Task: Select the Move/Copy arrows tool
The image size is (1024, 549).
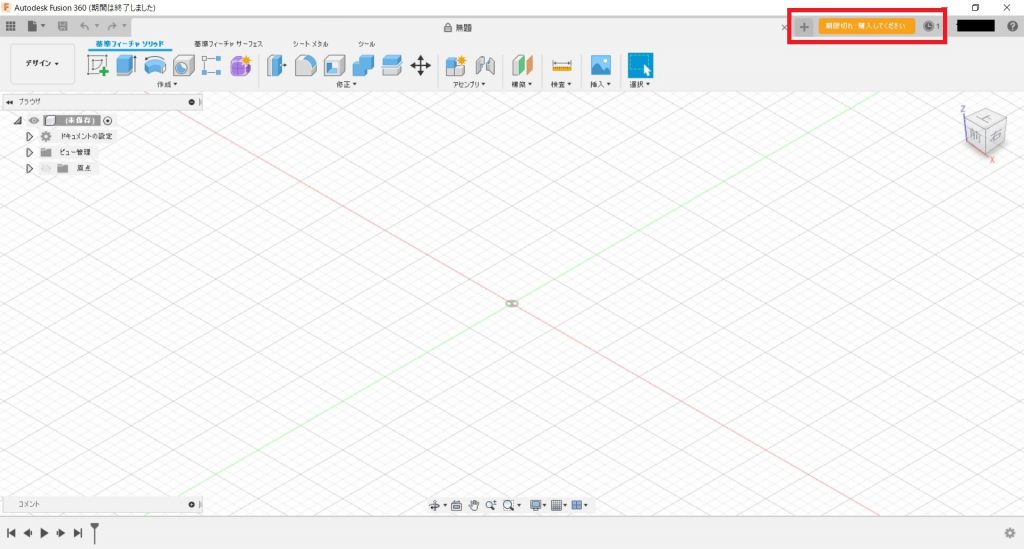Action: click(x=421, y=65)
